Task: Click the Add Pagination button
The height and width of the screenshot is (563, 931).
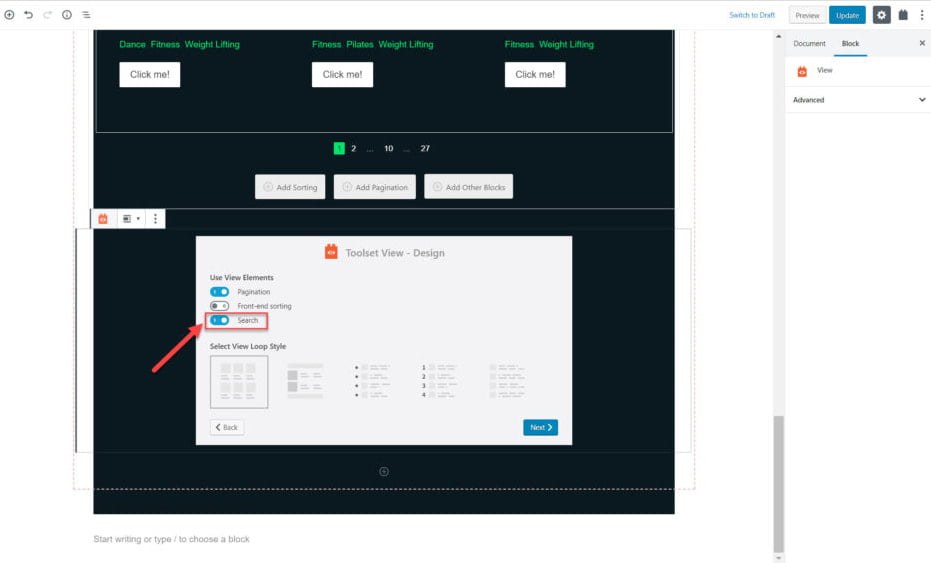Action: point(375,186)
